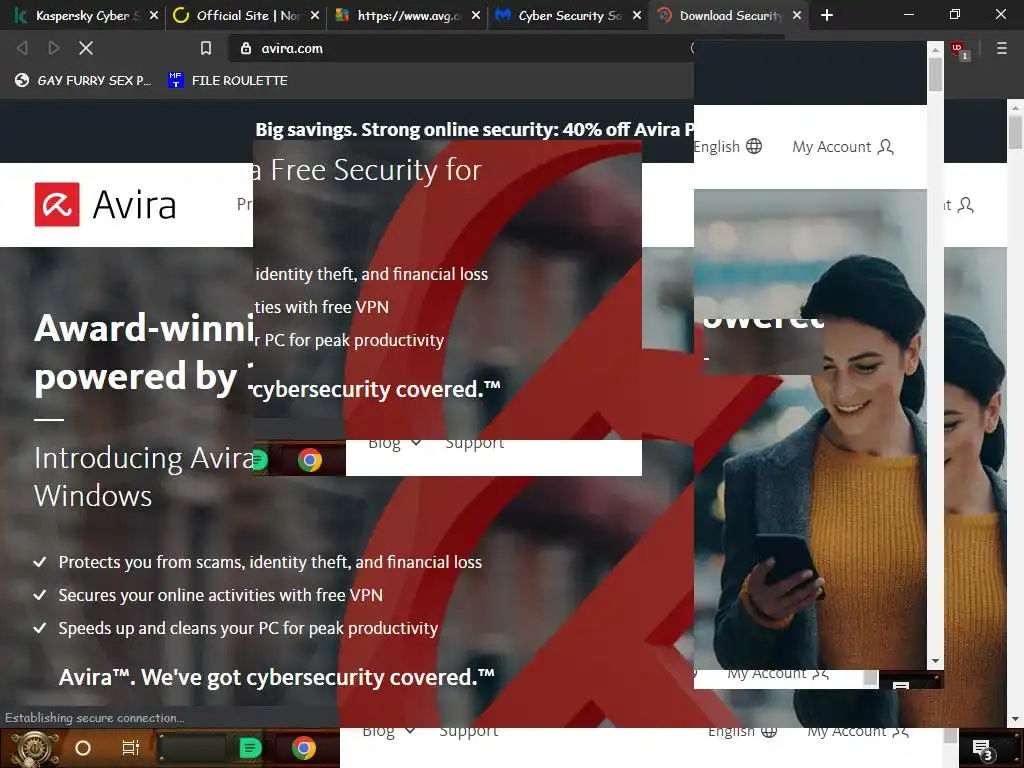Open the uBlock Origin extension icon
This screenshot has width=1024, height=768.
click(x=959, y=50)
